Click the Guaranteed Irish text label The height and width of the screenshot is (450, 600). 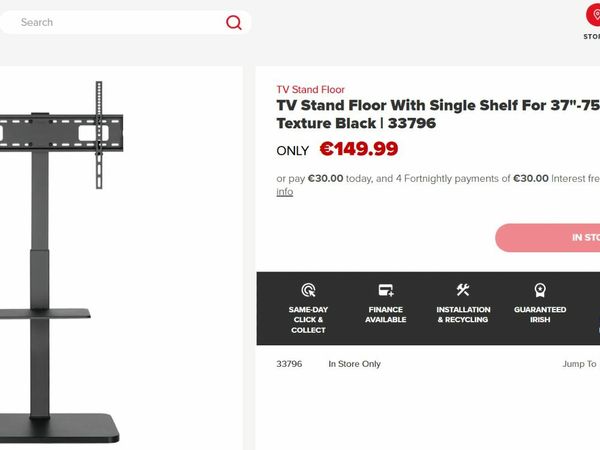point(540,315)
